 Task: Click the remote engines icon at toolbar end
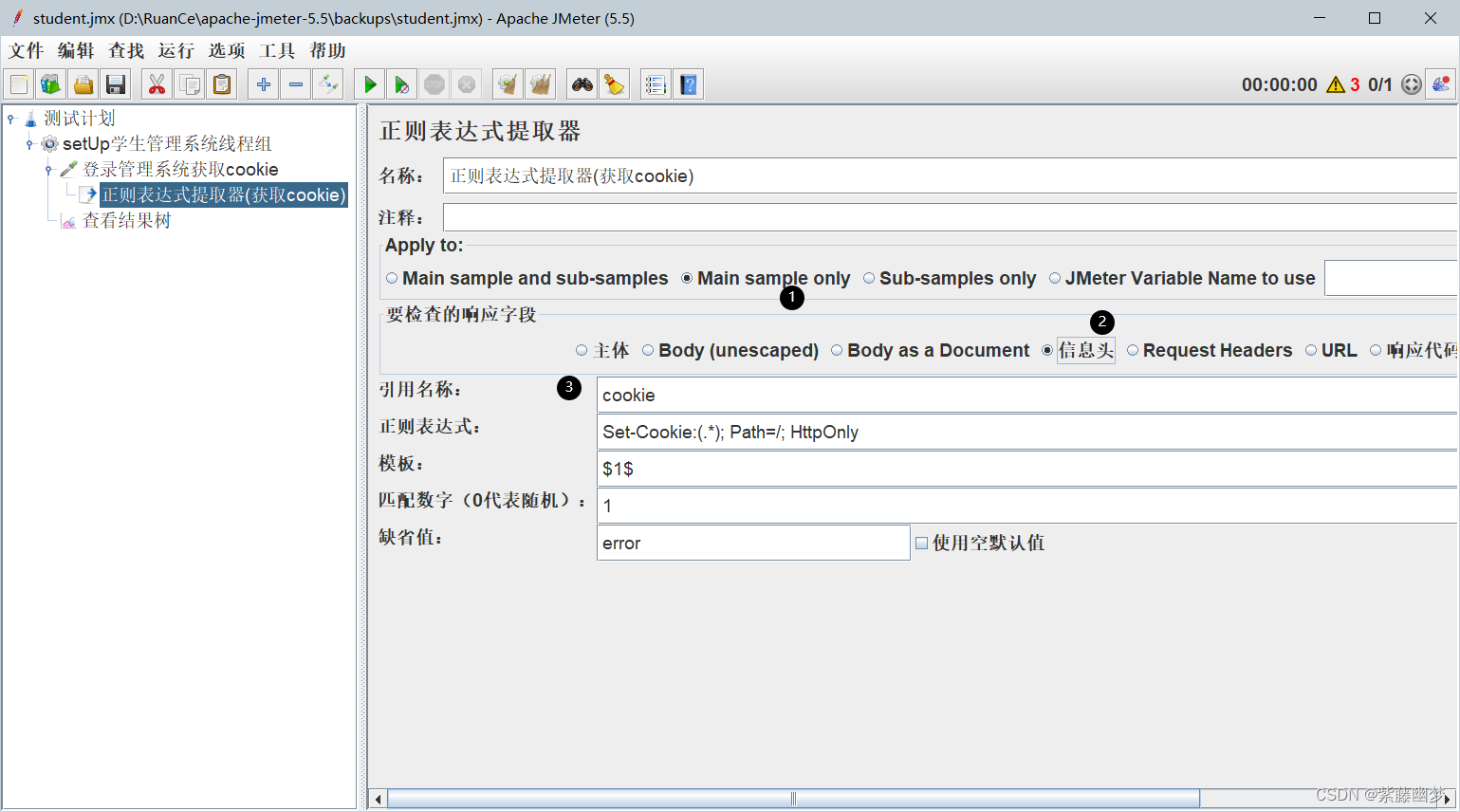[1442, 84]
